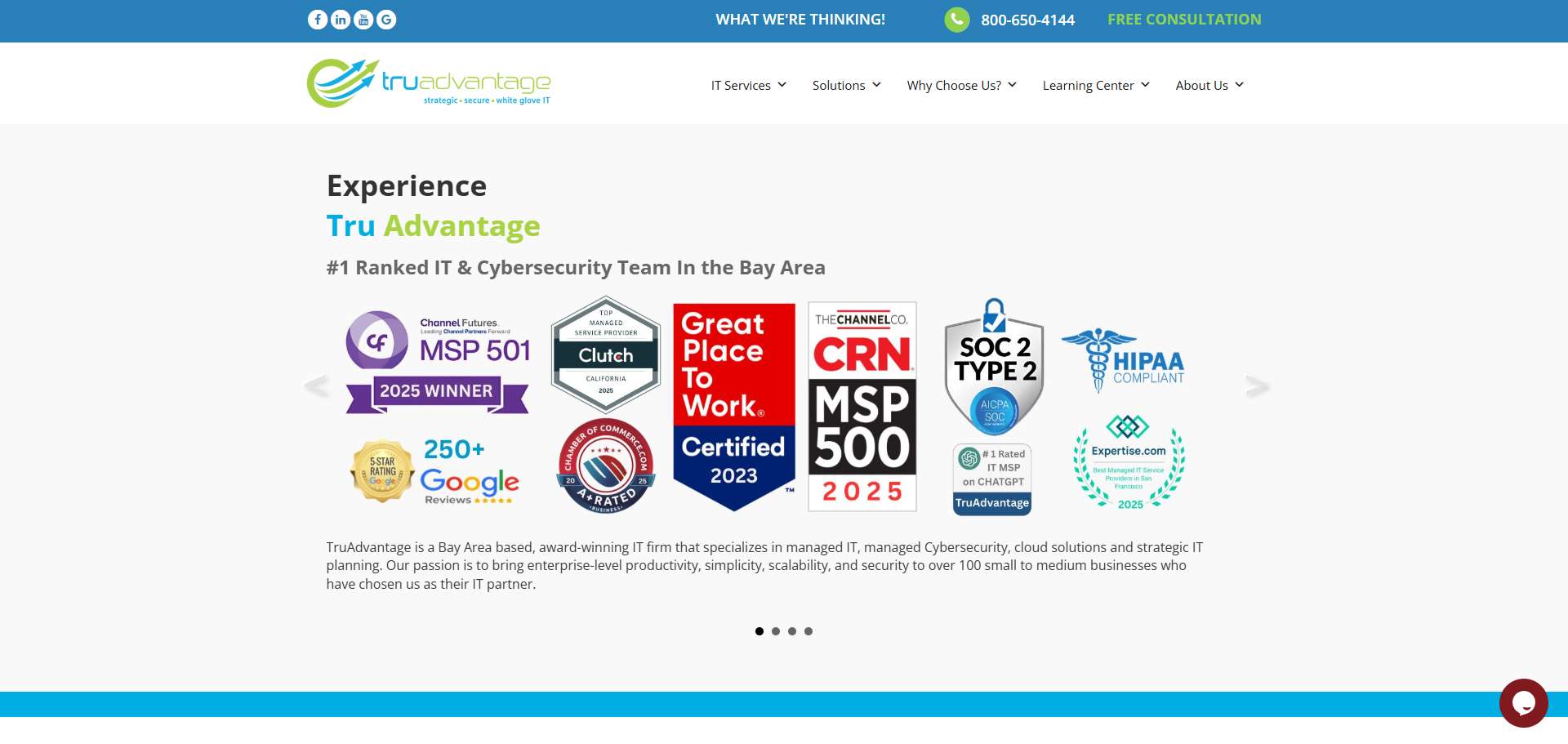Open the YouTube social icon
This screenshot has height=744, width=1568.
(x=363, y=20)
